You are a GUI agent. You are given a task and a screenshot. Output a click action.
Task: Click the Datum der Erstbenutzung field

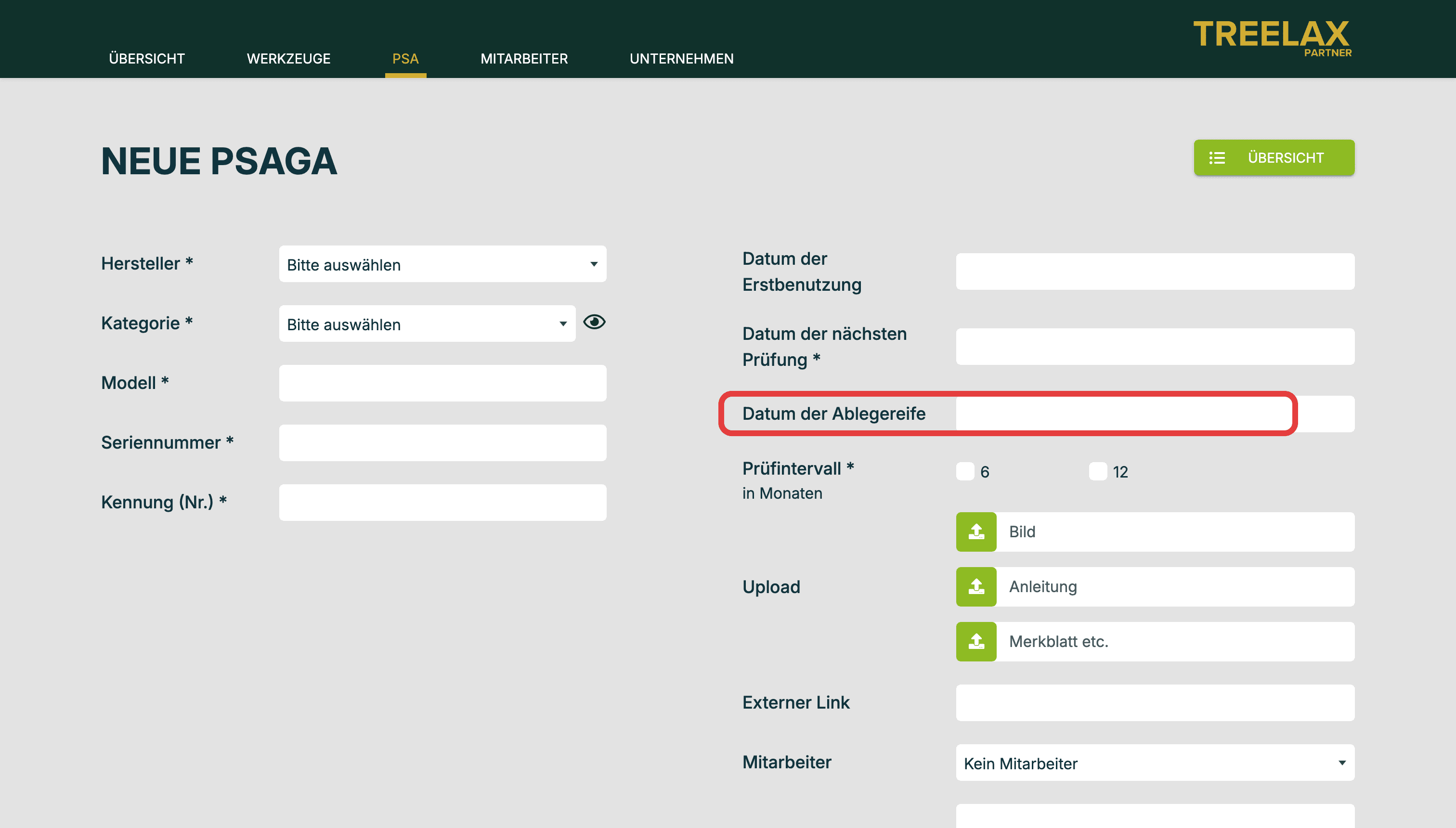point(1155,272)
